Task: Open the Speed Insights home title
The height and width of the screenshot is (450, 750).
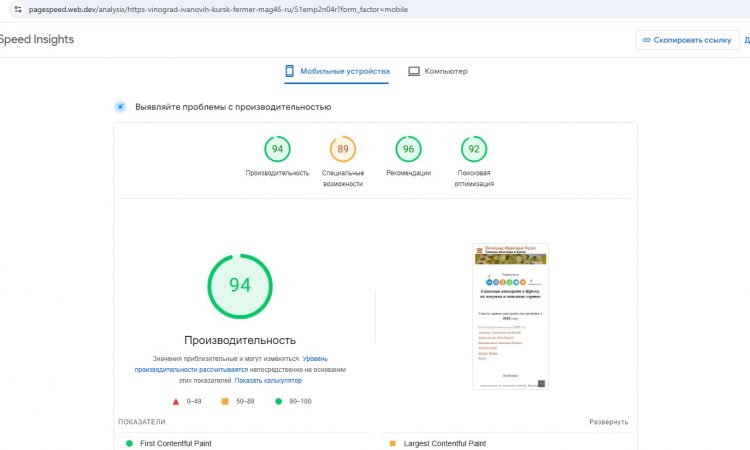Action: point(36,39)
